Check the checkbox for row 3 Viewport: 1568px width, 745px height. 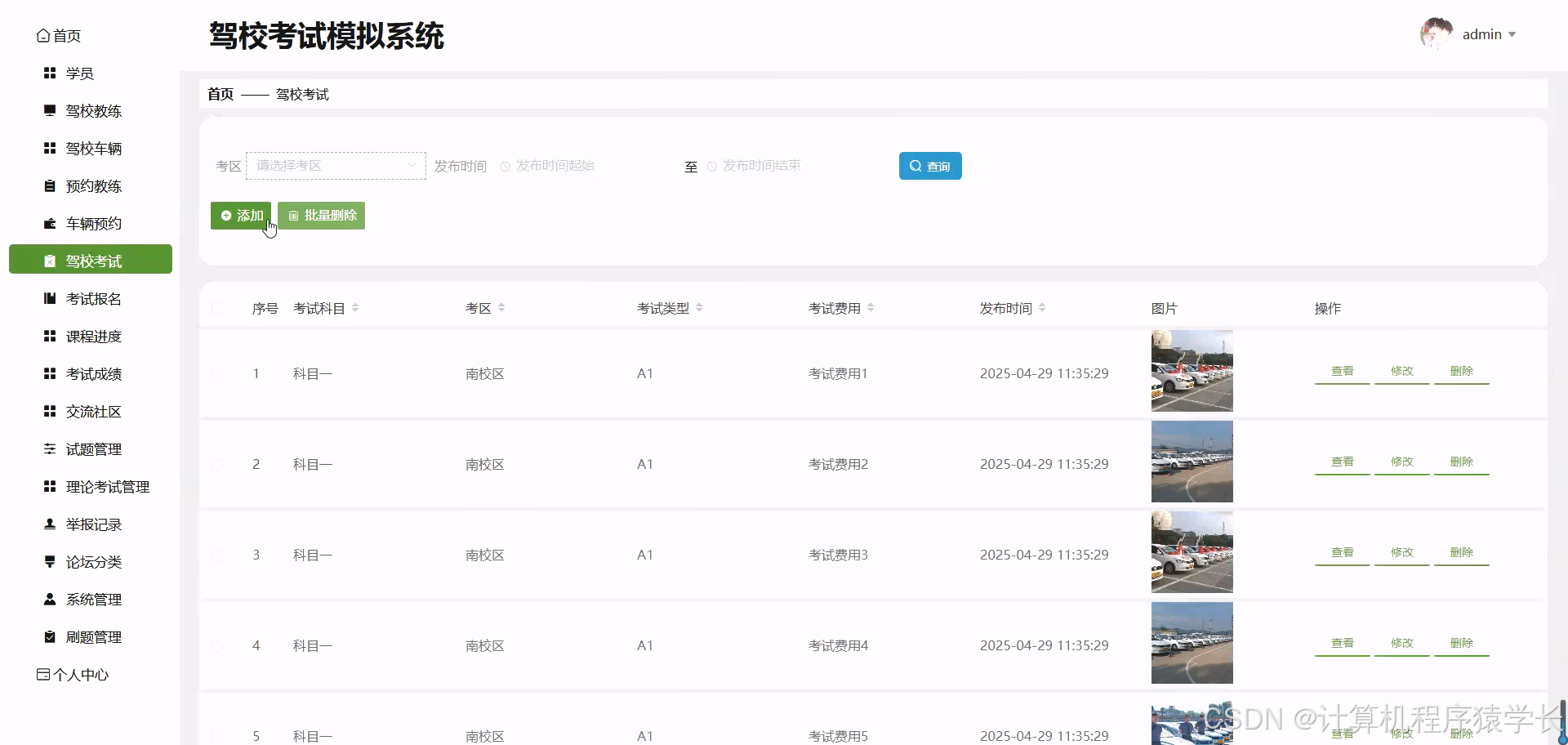(x=217, y=555)
